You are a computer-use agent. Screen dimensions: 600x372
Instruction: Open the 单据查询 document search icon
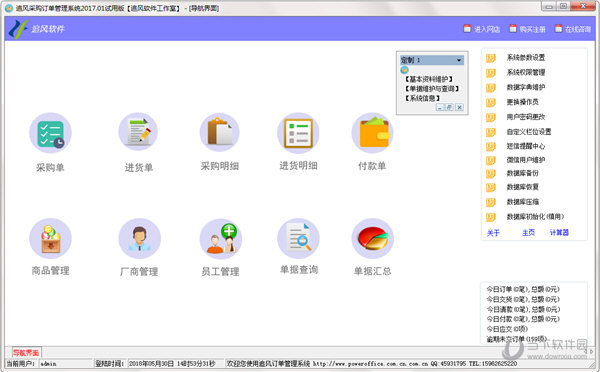coord(298,239)
